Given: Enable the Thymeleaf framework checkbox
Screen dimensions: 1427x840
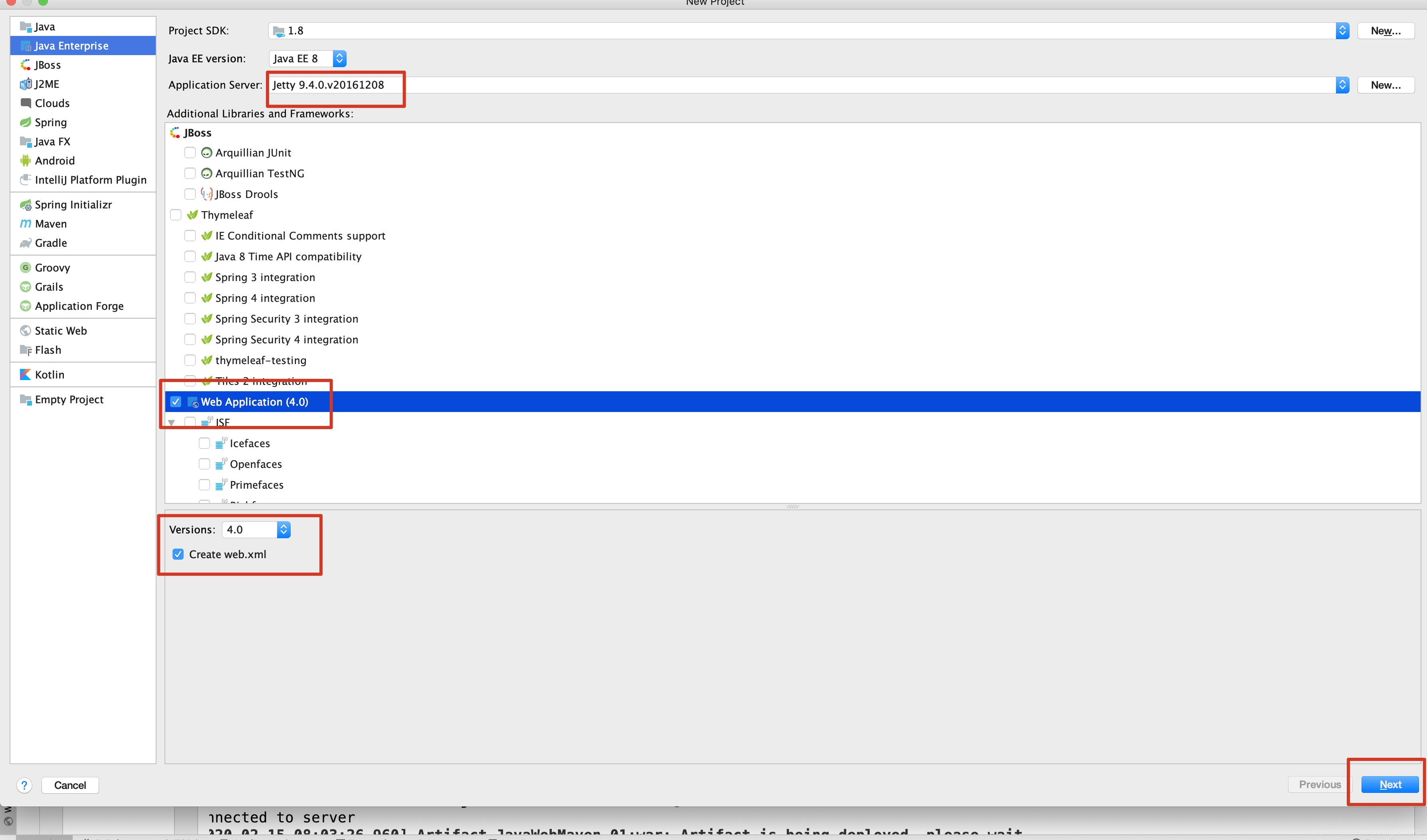Looking at the screenshot, I should point(176,215).
